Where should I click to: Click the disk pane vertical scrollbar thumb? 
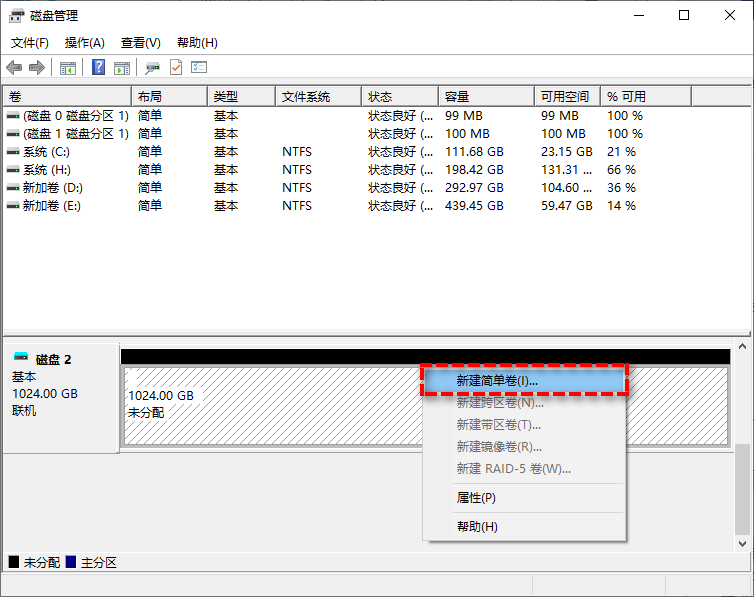tap(742, 489)
